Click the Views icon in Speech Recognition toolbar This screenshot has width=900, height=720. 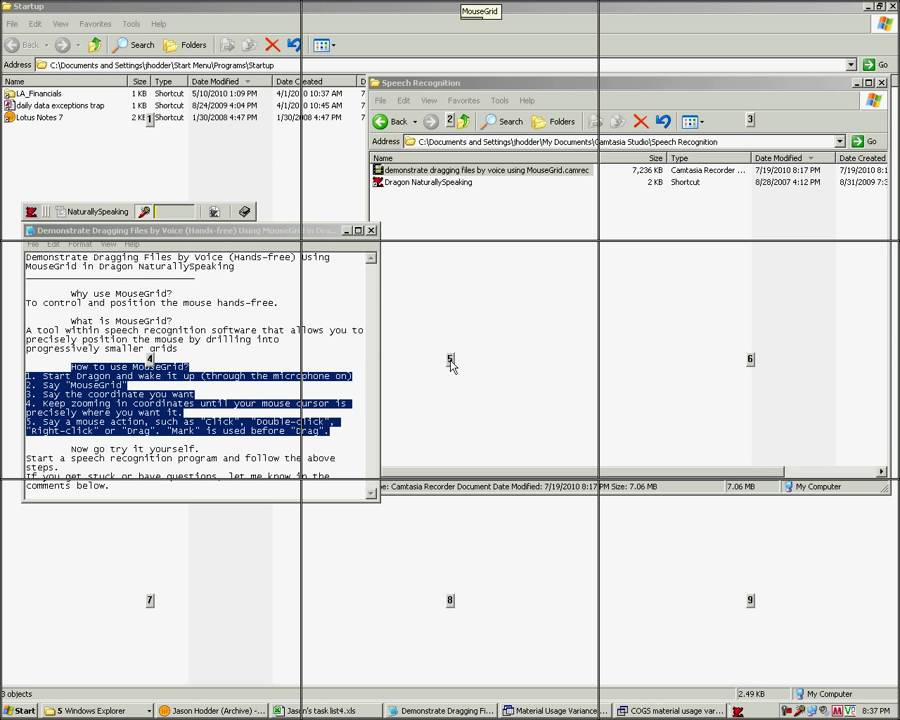coord(689,122)
